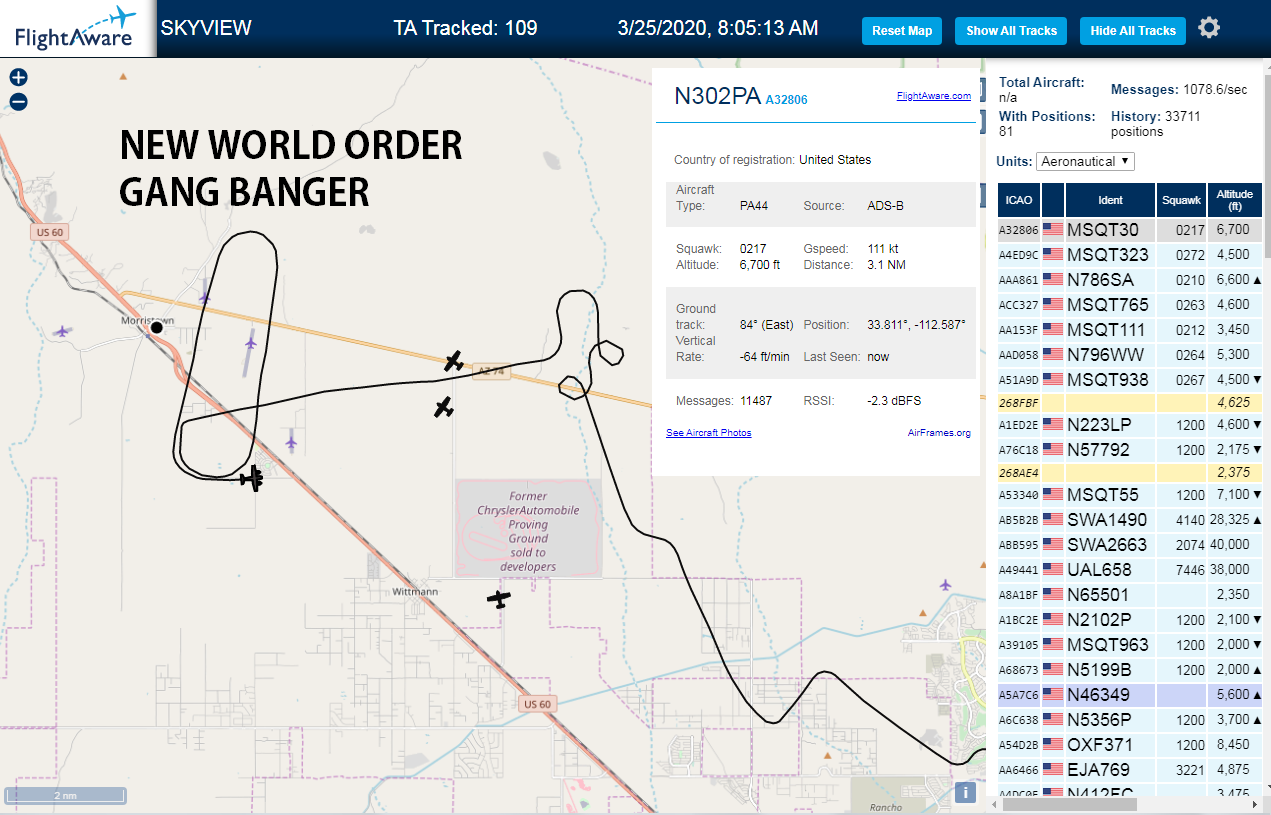Open the Units dropdown set to Aeronautical
1271x815 pixels.
pos(1086,161)
